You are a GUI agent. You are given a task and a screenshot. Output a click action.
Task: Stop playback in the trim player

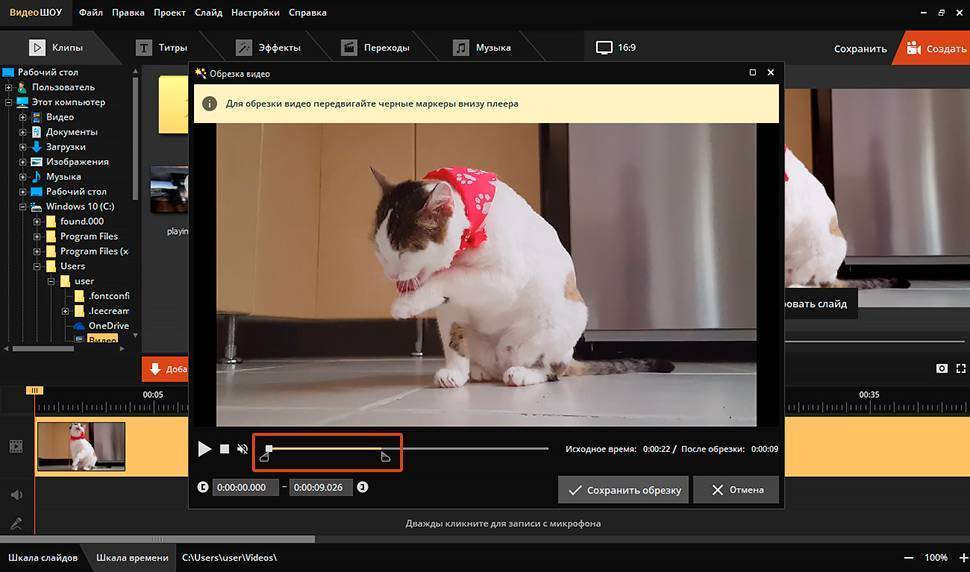(x=225, y=450)
